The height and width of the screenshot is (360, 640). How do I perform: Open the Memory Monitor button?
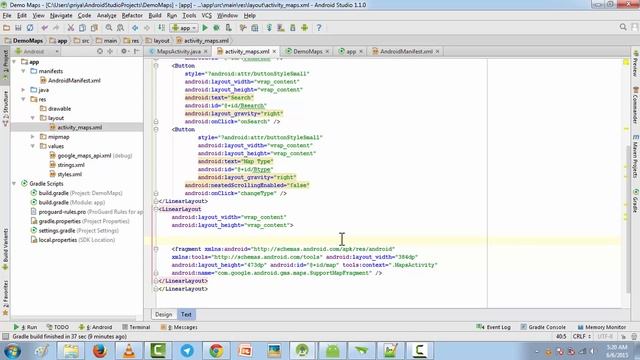pyautogui.click(x=602, y=327)
